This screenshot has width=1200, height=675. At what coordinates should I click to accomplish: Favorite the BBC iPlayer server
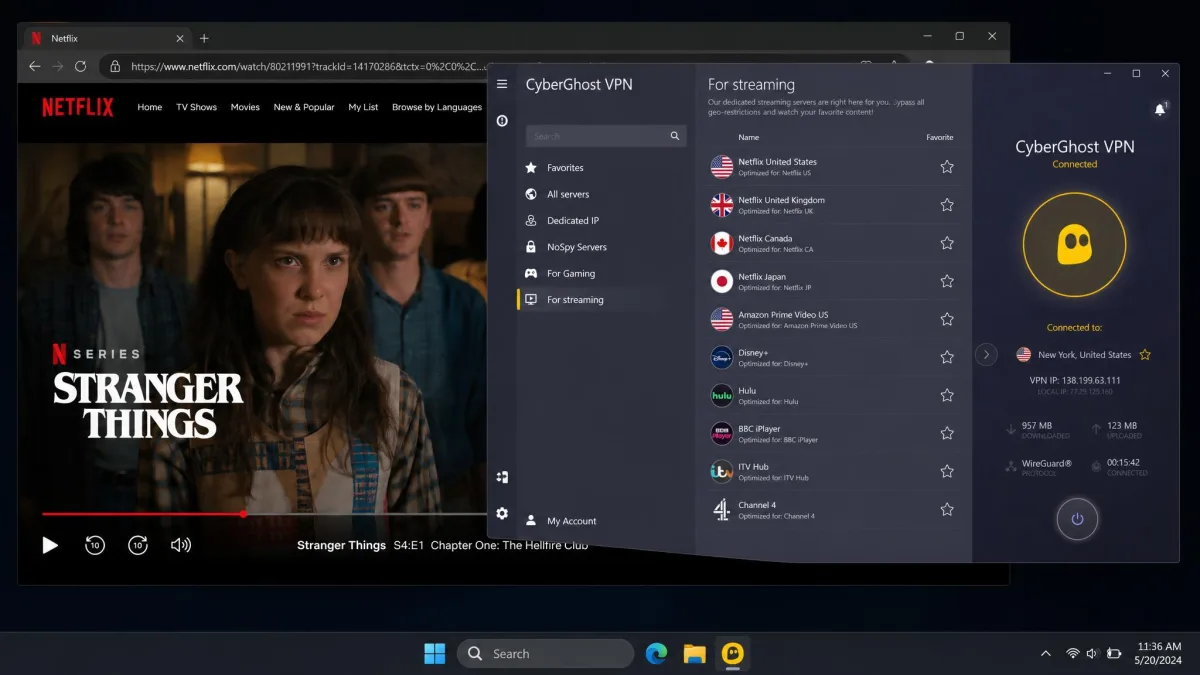pyautogui.click(x=947, y=433)
